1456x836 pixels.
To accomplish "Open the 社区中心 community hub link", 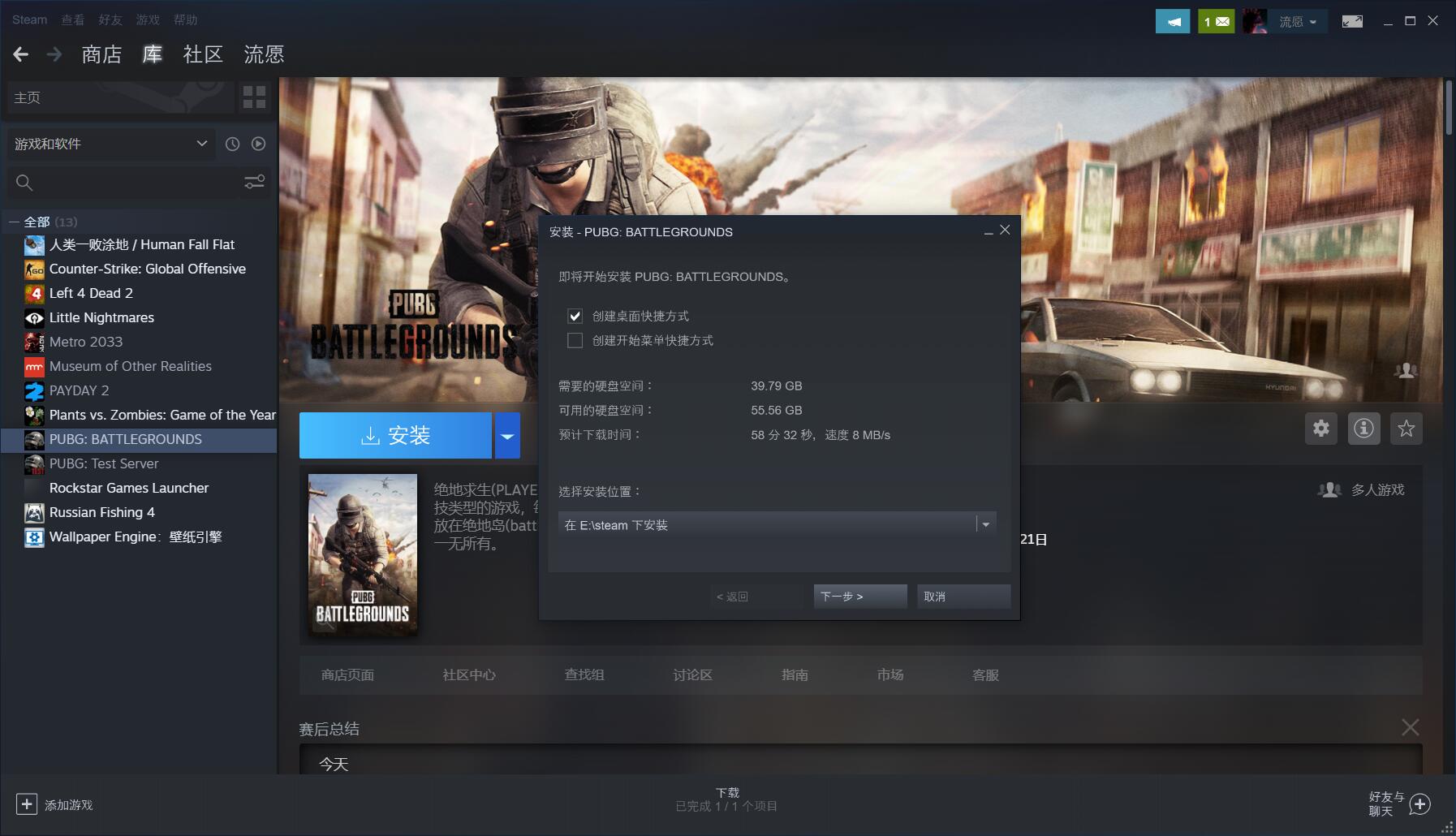I will point(469,674).
